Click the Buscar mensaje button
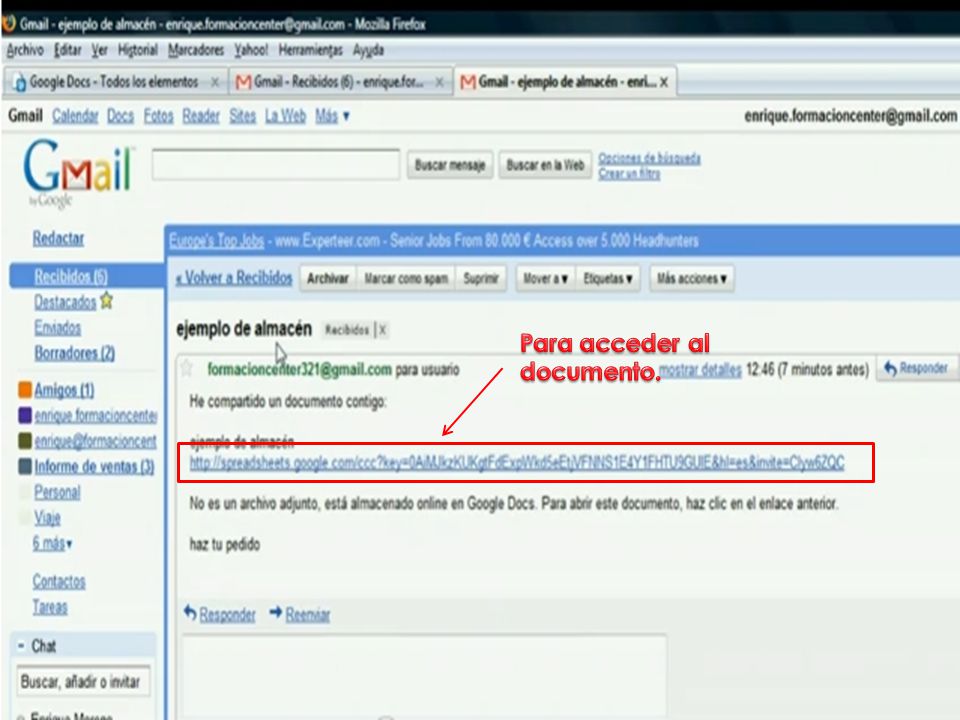The width and height of the screenshot is (960, 720). coord(450,165)
